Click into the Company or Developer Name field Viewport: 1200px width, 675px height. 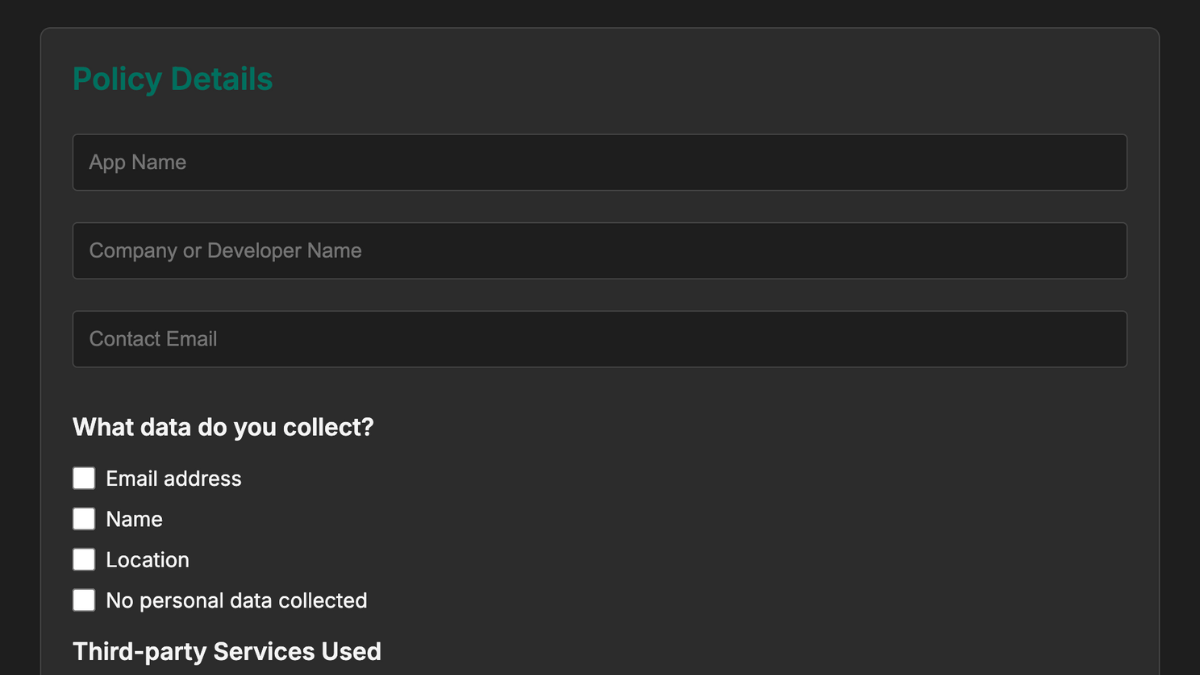600,250
